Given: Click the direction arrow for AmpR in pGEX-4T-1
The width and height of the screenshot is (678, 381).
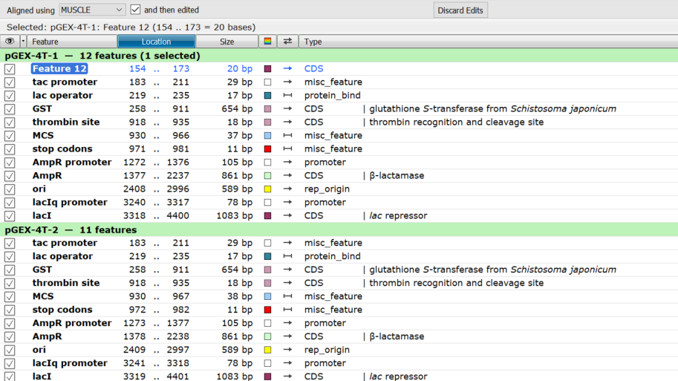Looking at the screenshot, I should [x=288, y=176].
